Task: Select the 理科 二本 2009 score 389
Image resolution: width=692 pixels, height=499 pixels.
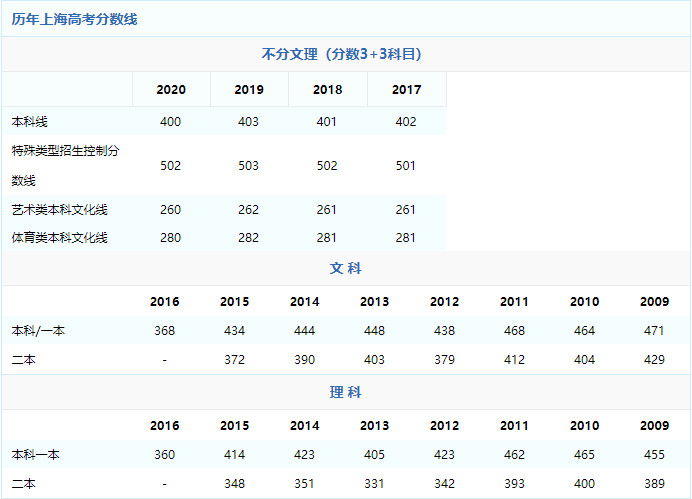Action: [x=655, y=484]
